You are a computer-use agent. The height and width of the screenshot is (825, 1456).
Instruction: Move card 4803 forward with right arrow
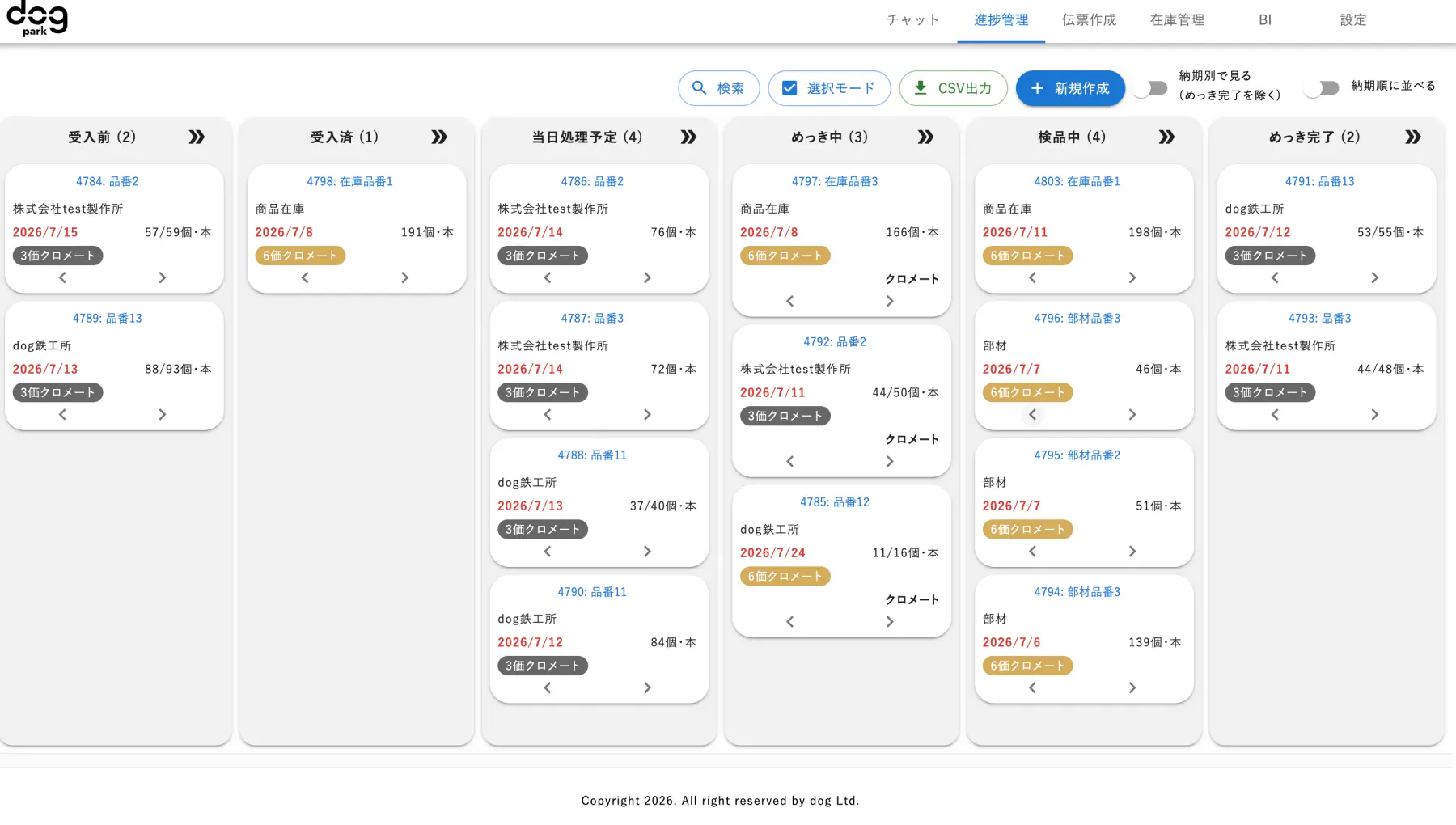pyautogui.click(x=1132, y=277)
